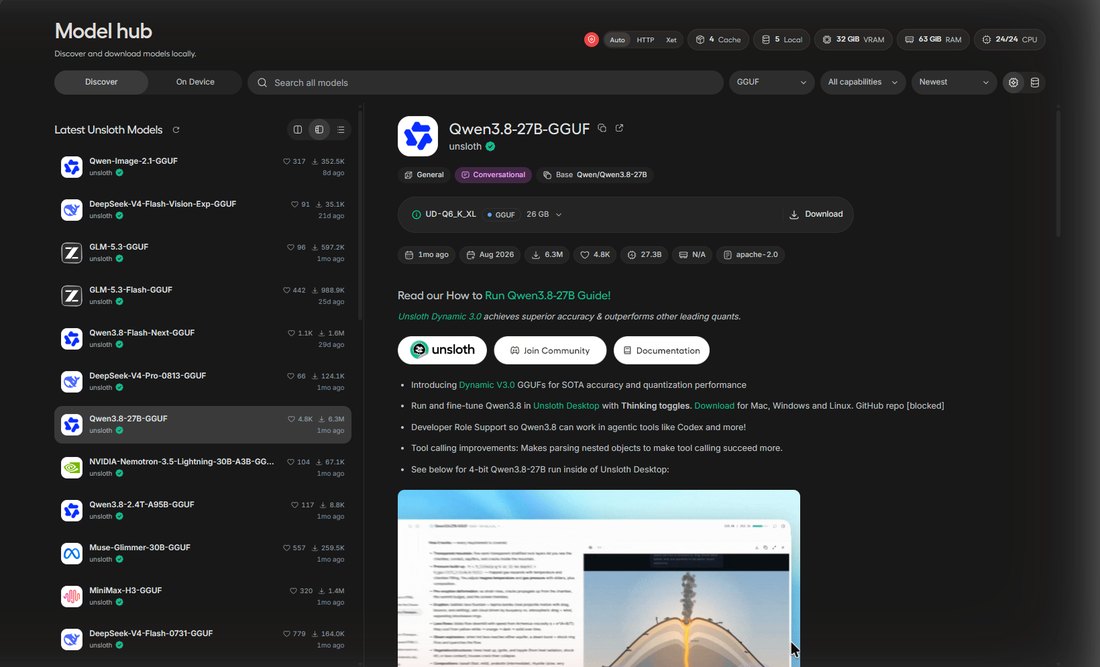Switch to the On Device tab
This screenshot has width=1100, height=667.
pos(195,82)
